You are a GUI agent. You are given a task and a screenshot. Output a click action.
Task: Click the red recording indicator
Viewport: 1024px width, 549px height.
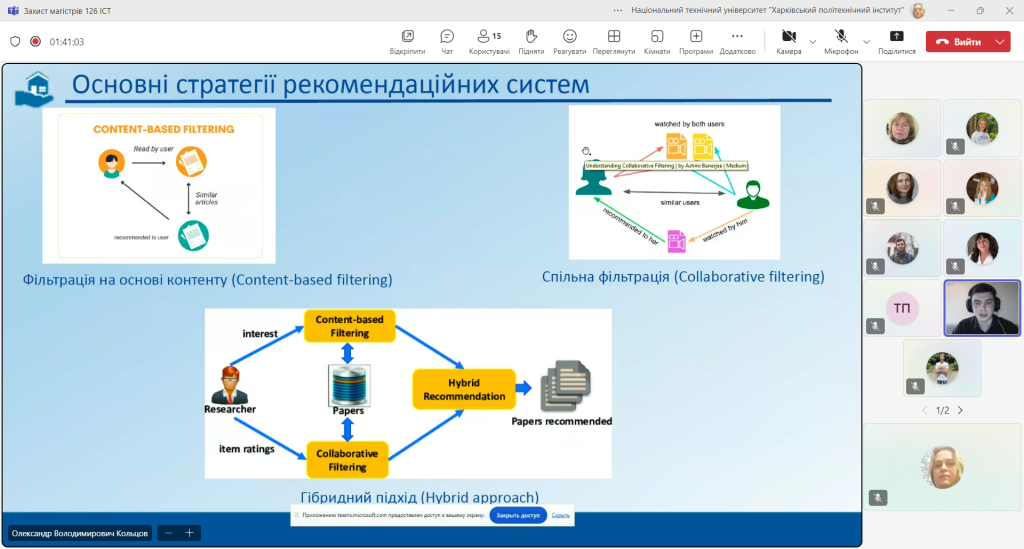[x=35, y=41]
